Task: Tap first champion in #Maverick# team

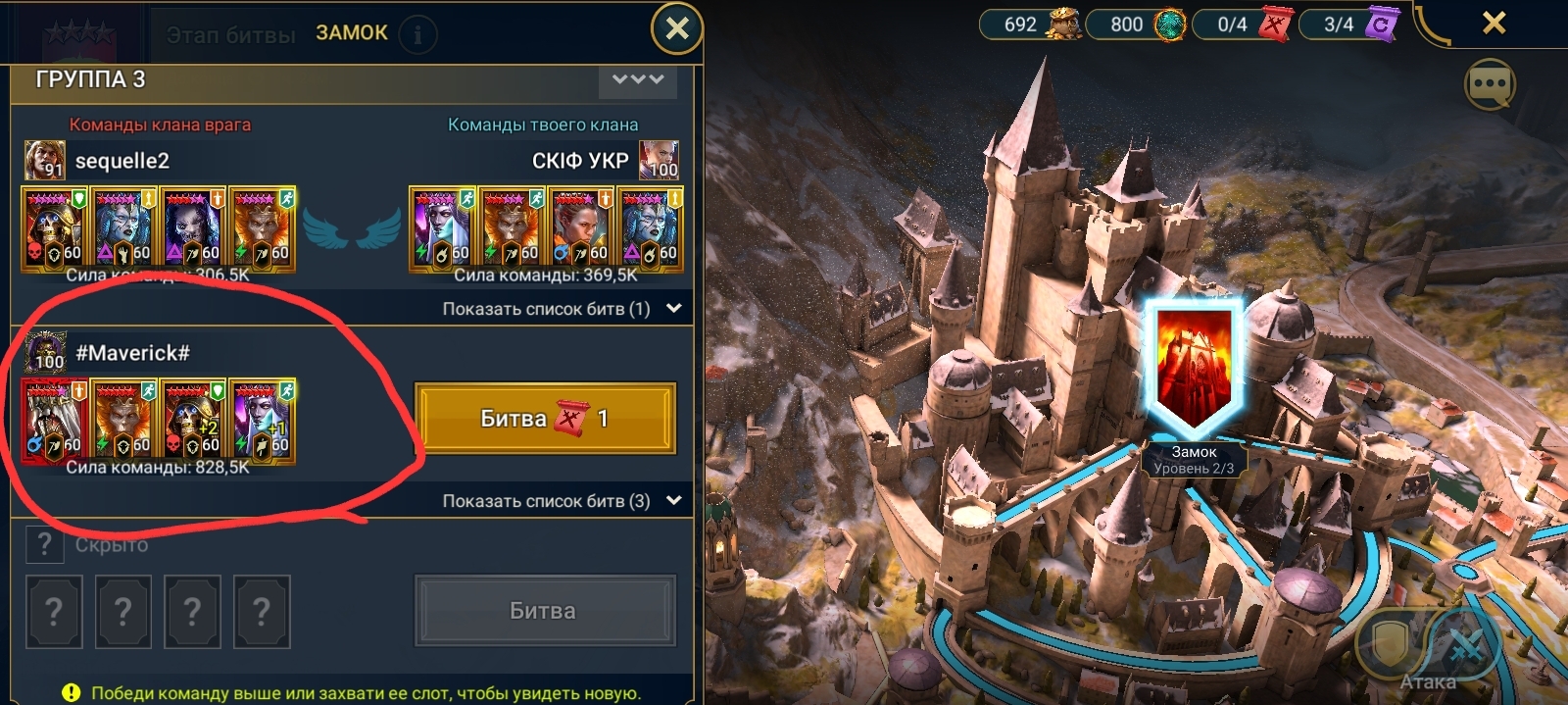Action: [54, 420]
